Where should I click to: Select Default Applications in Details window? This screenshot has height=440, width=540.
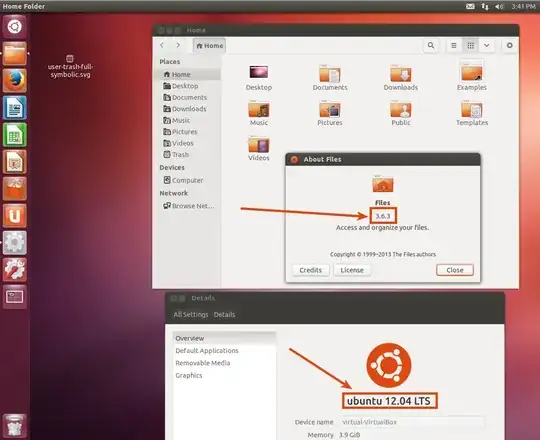pos(225,350)
